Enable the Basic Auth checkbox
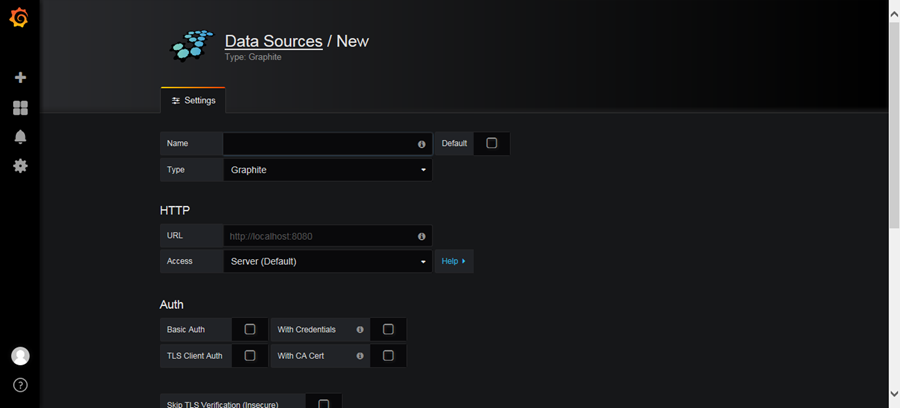 coord(250,329)
